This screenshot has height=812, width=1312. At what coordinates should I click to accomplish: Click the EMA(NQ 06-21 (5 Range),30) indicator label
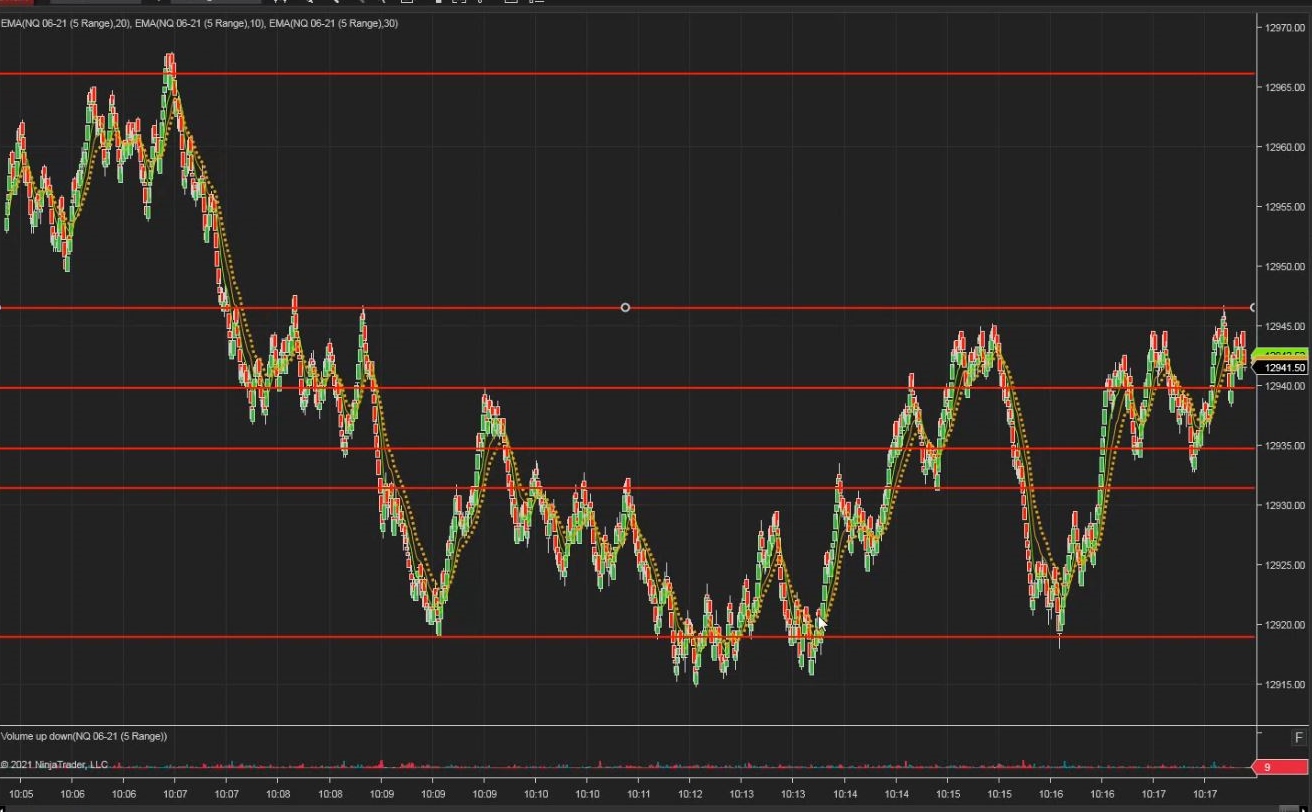coord(334,23)
